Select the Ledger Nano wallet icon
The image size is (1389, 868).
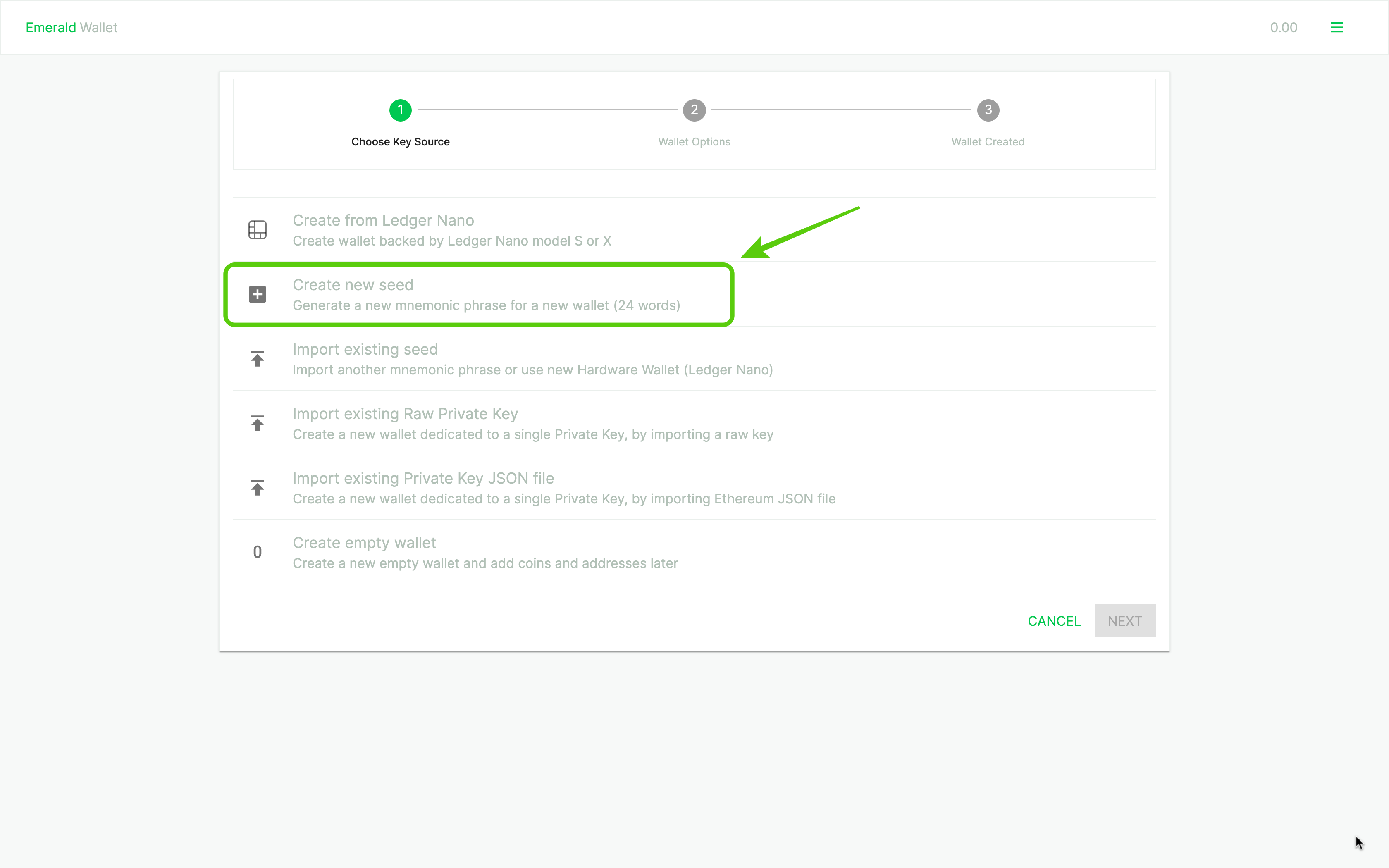pos(258,229)
